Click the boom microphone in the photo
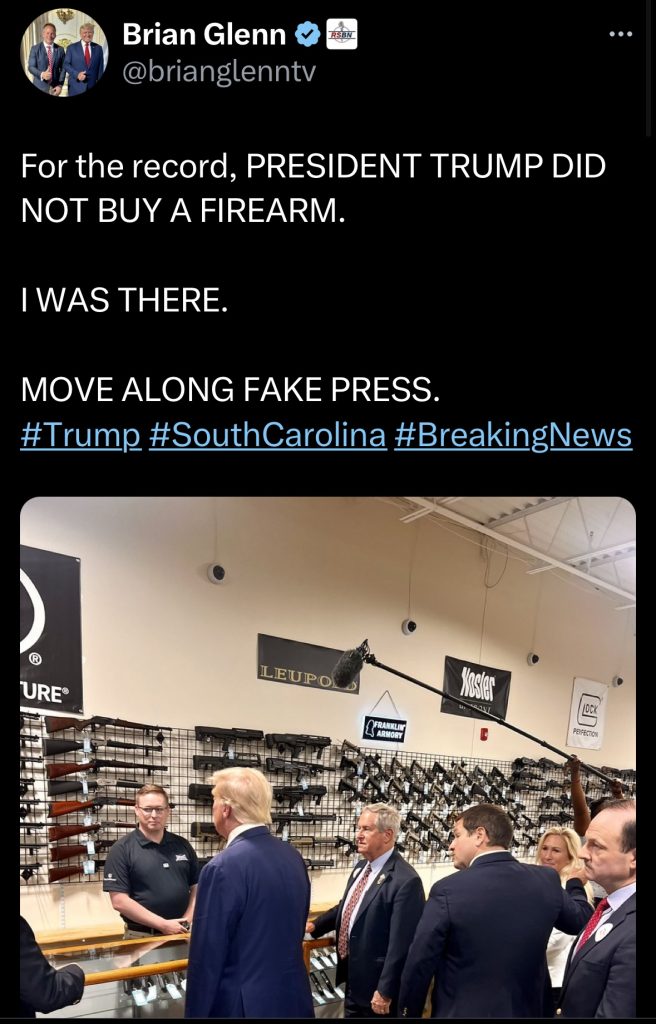 click(350, 664)
